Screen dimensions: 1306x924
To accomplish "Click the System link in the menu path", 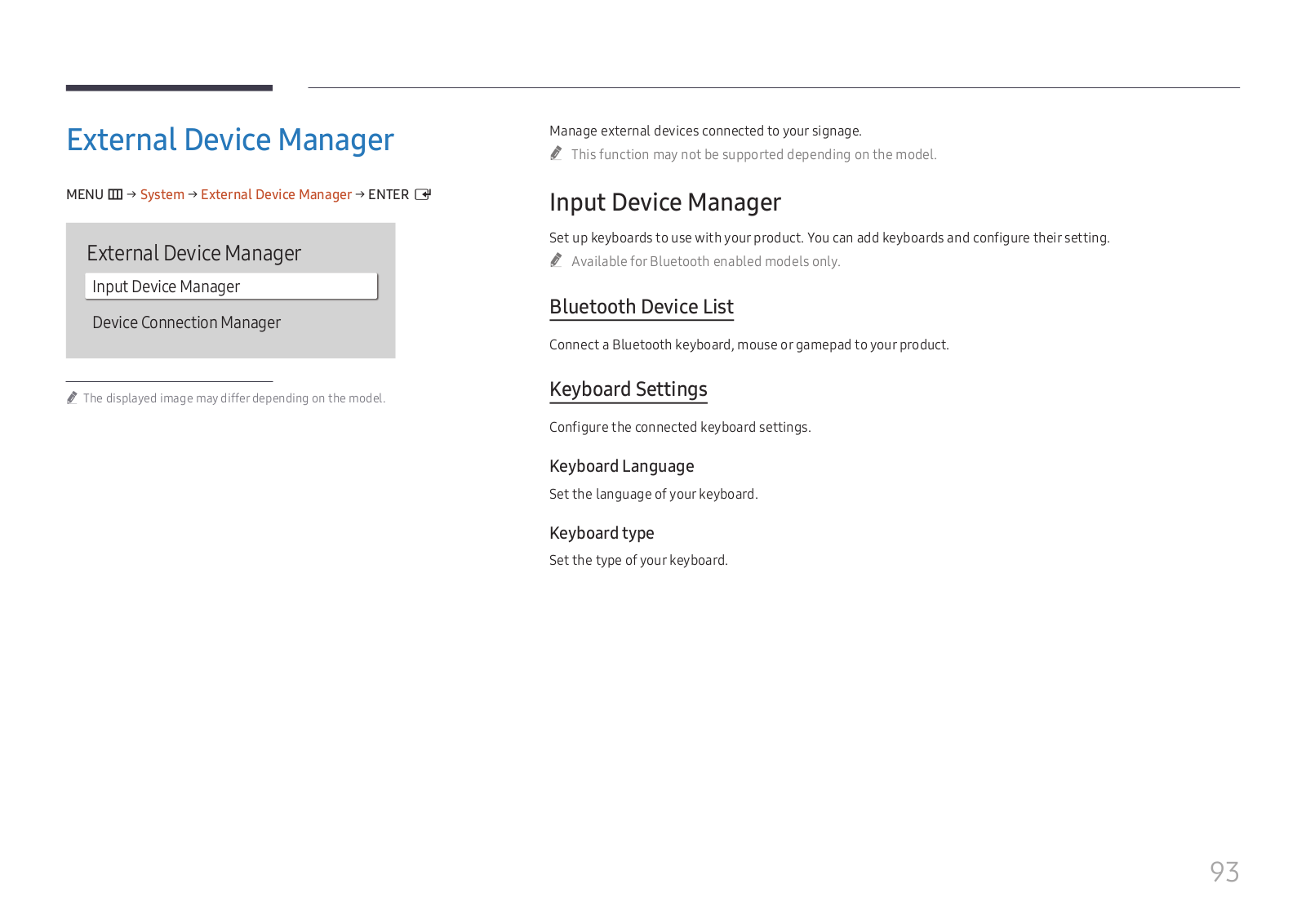I will (x=162, y=194).
